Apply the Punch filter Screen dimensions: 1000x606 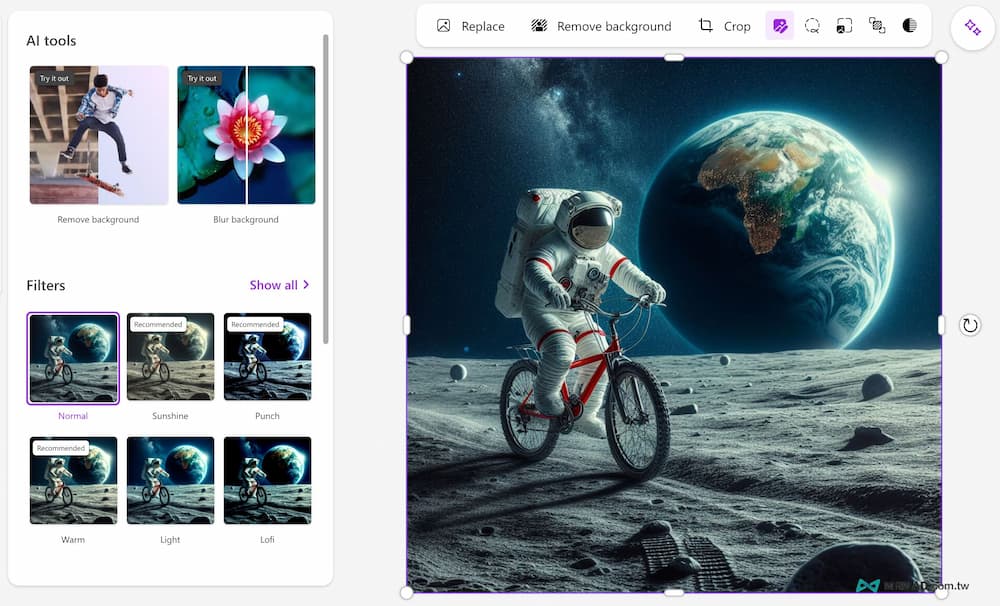(x=267, y=358)
